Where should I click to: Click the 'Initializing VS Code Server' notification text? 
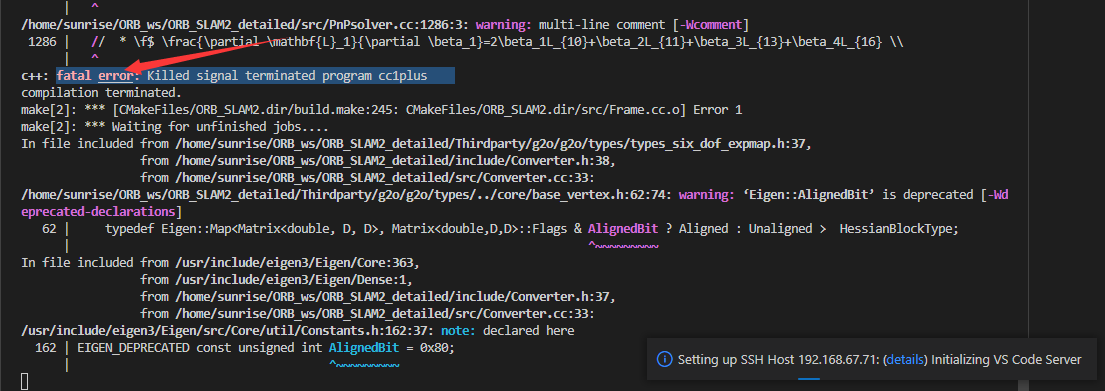click(1006, 359)
